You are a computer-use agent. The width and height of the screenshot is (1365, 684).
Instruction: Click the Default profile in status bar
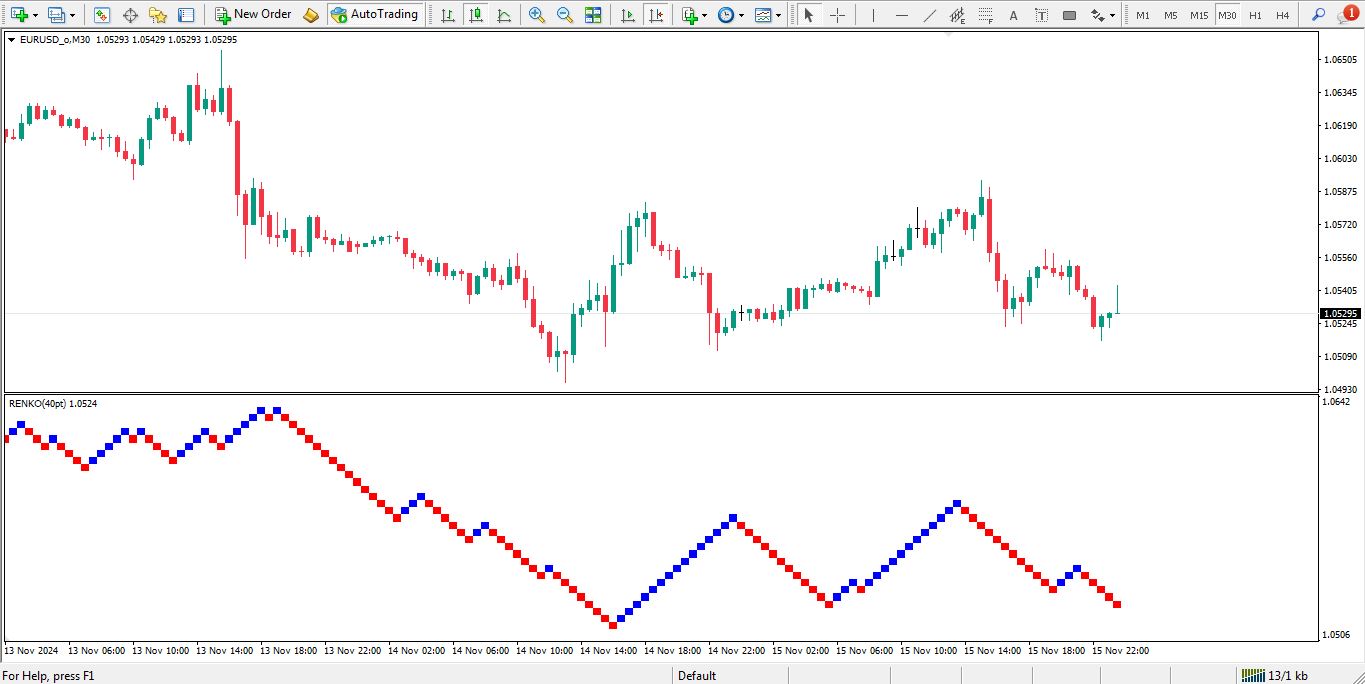[697, 676]
